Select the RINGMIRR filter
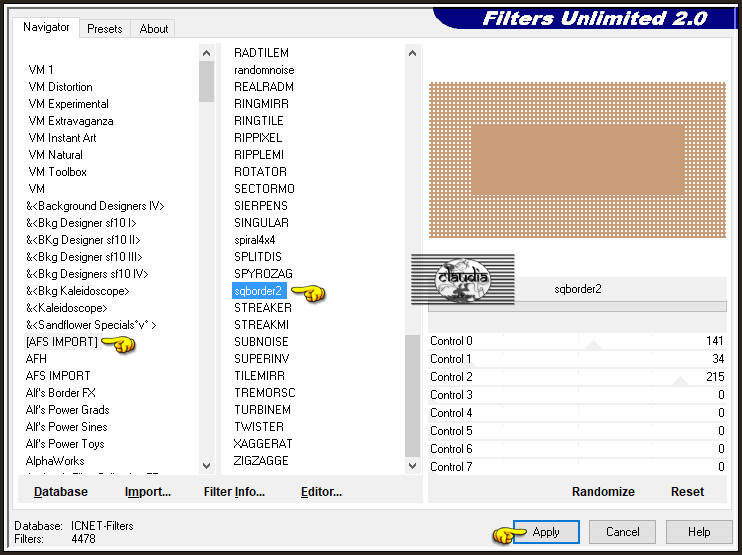The height and width of the screenshot is (555, 742). [261, 104]
